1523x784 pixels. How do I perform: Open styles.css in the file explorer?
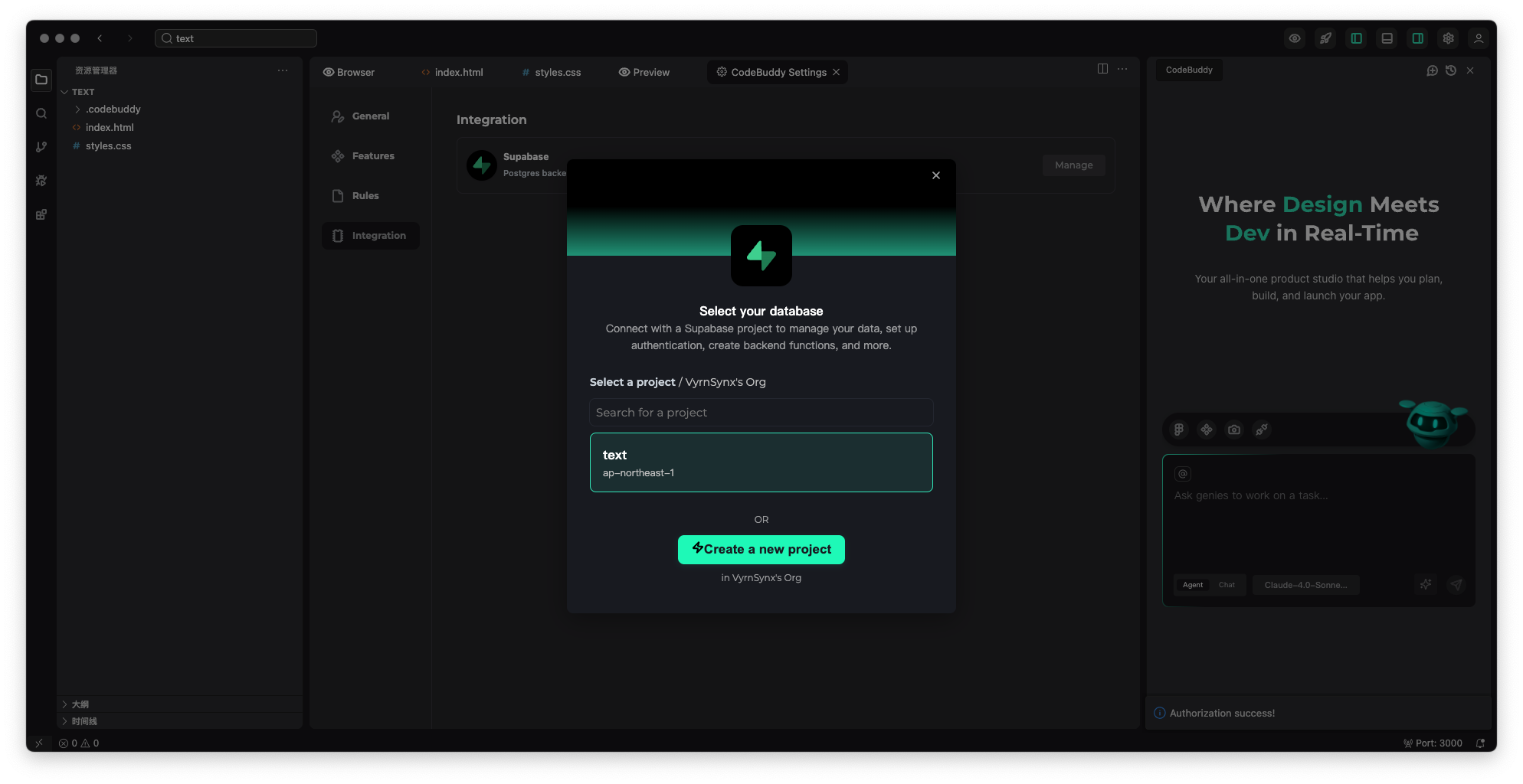pos(108,146)
